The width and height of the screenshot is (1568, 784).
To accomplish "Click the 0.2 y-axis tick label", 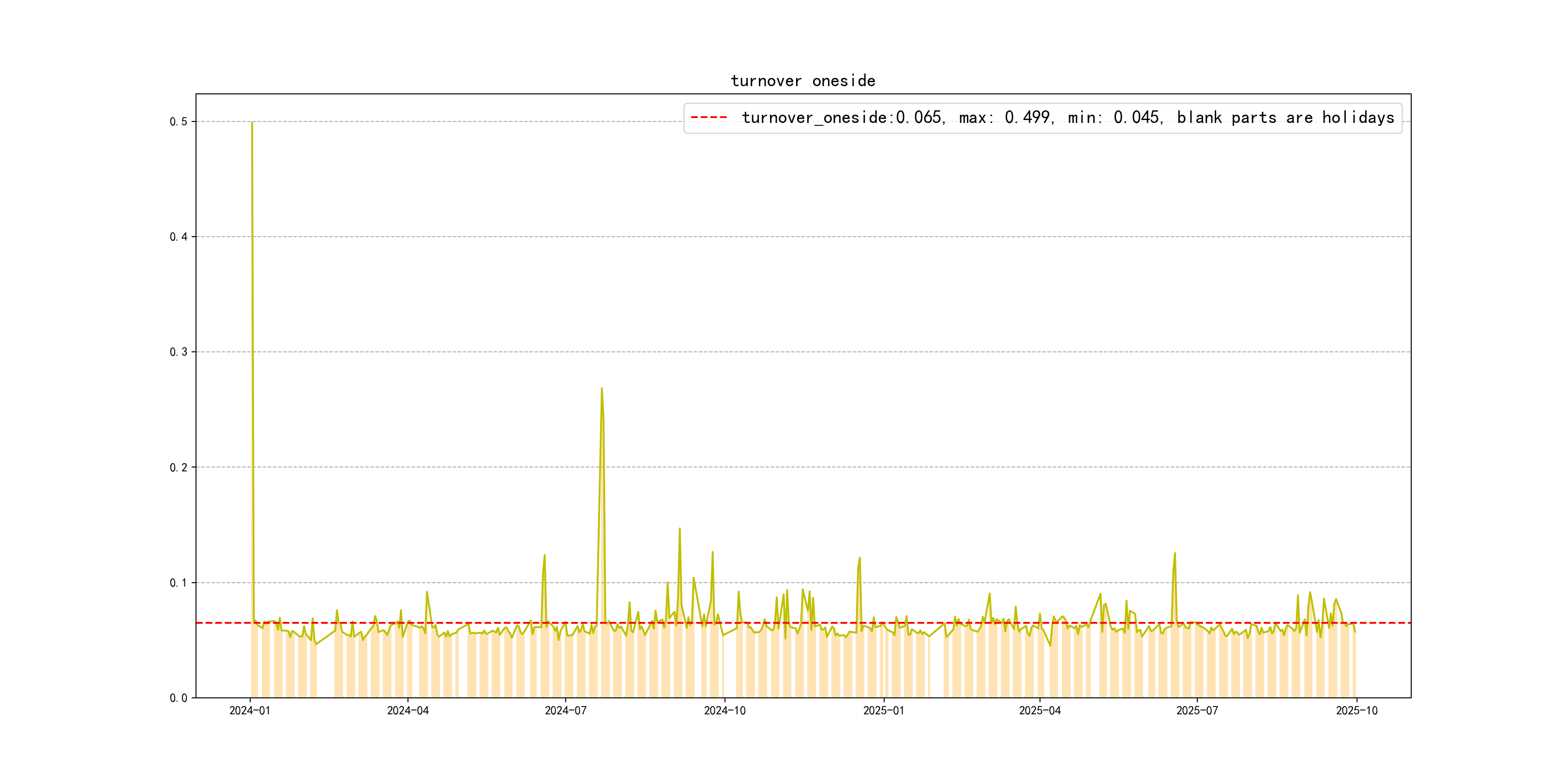I will pyautogui.click(x=179, y=467).
